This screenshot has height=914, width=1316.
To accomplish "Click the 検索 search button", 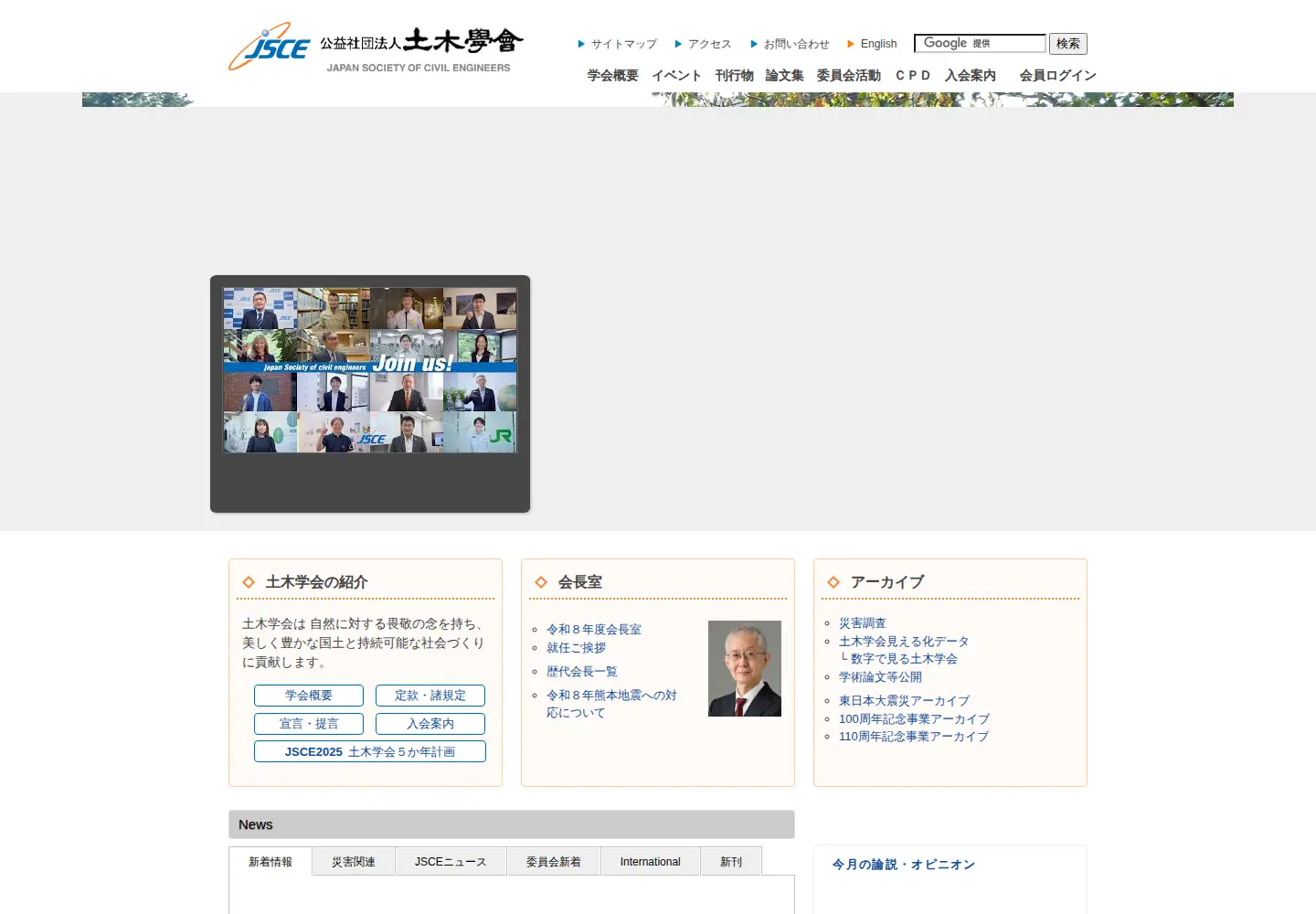I will point(1068,44).
